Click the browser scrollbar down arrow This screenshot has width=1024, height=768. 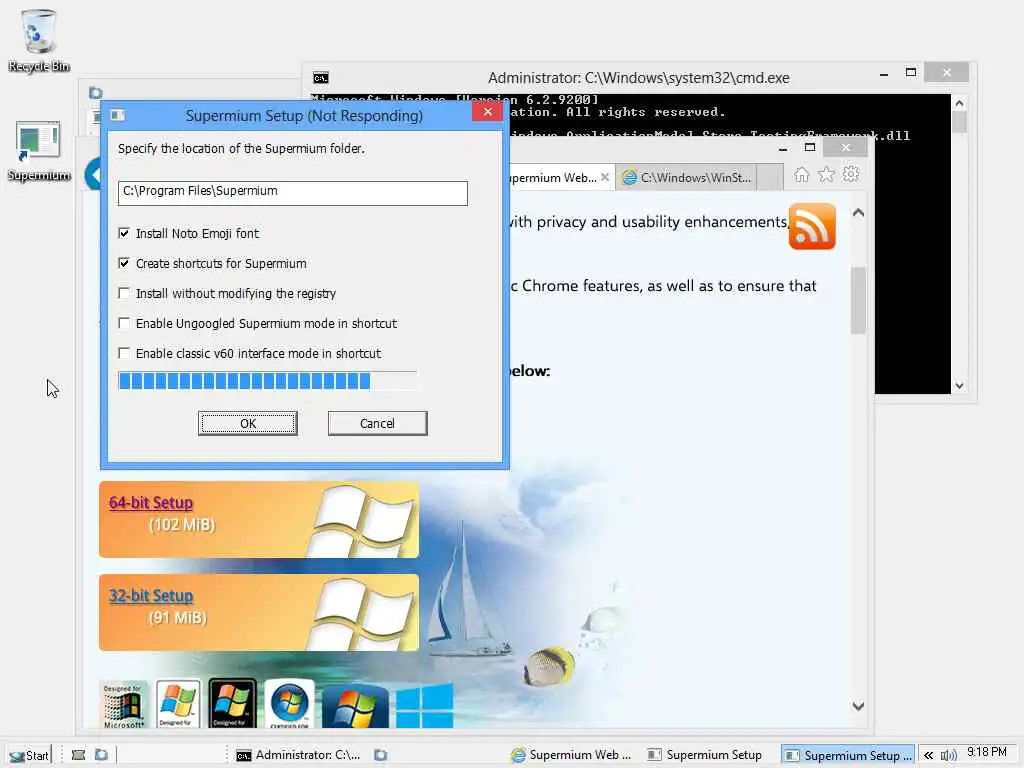(x=859, y=706)
